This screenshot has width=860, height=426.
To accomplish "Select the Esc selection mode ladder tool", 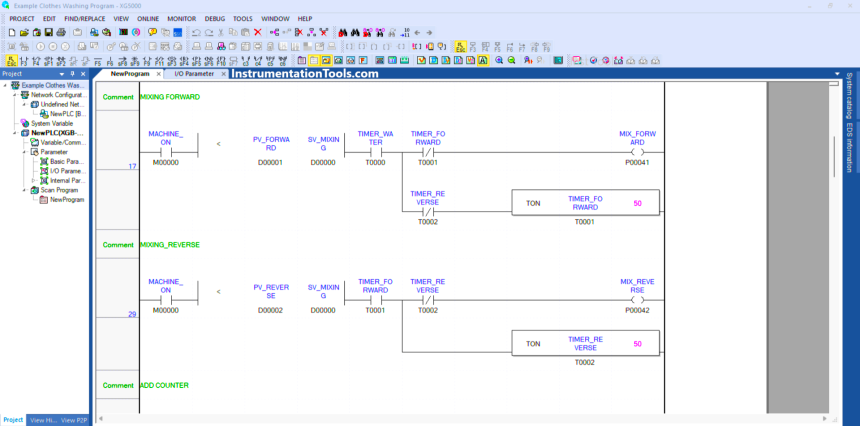I will click(12, 60).
